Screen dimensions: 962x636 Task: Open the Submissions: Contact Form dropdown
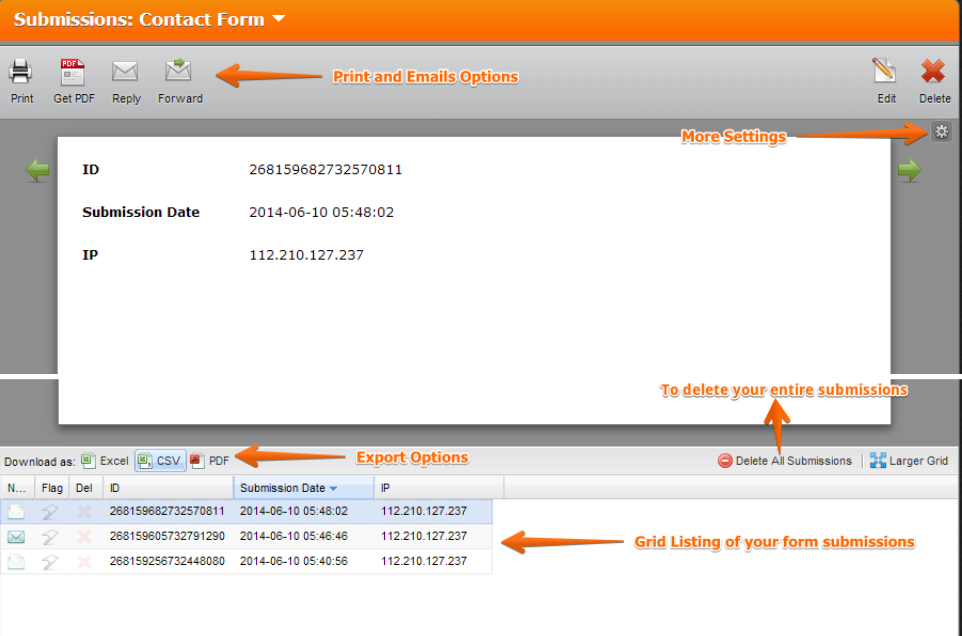pos(278,19)
